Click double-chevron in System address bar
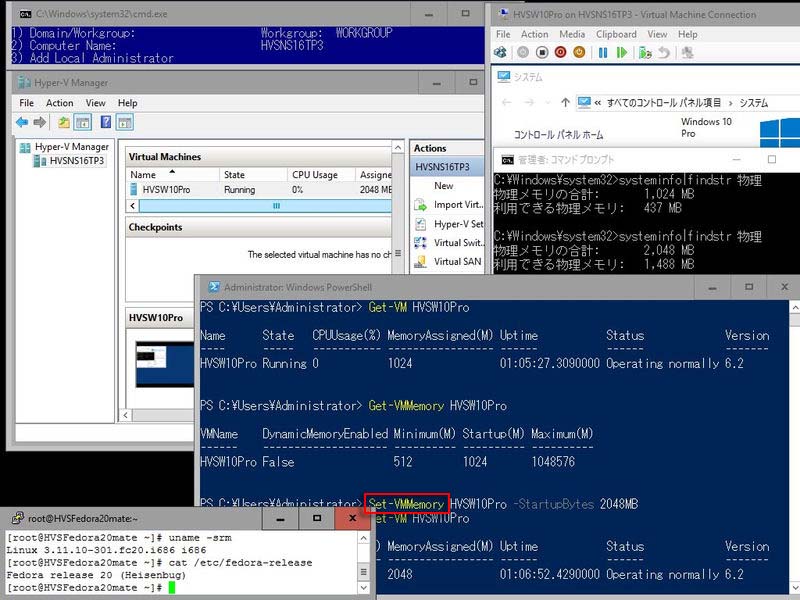This screenshot has width=800, height=600. tap(597, 103)
